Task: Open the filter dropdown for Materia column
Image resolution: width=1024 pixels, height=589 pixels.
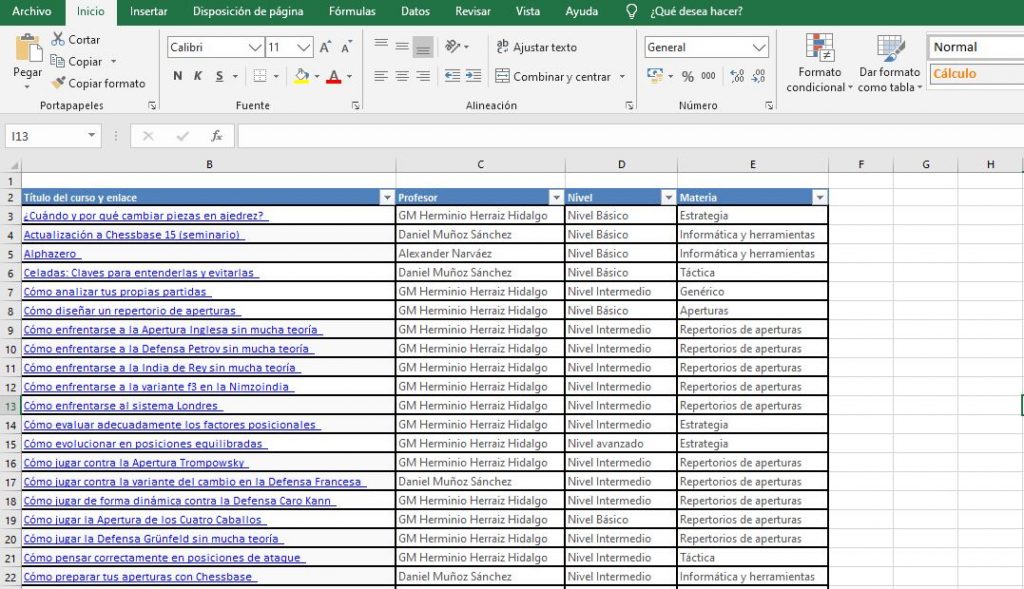Action: pyautogui.click(x=820, y=197)
